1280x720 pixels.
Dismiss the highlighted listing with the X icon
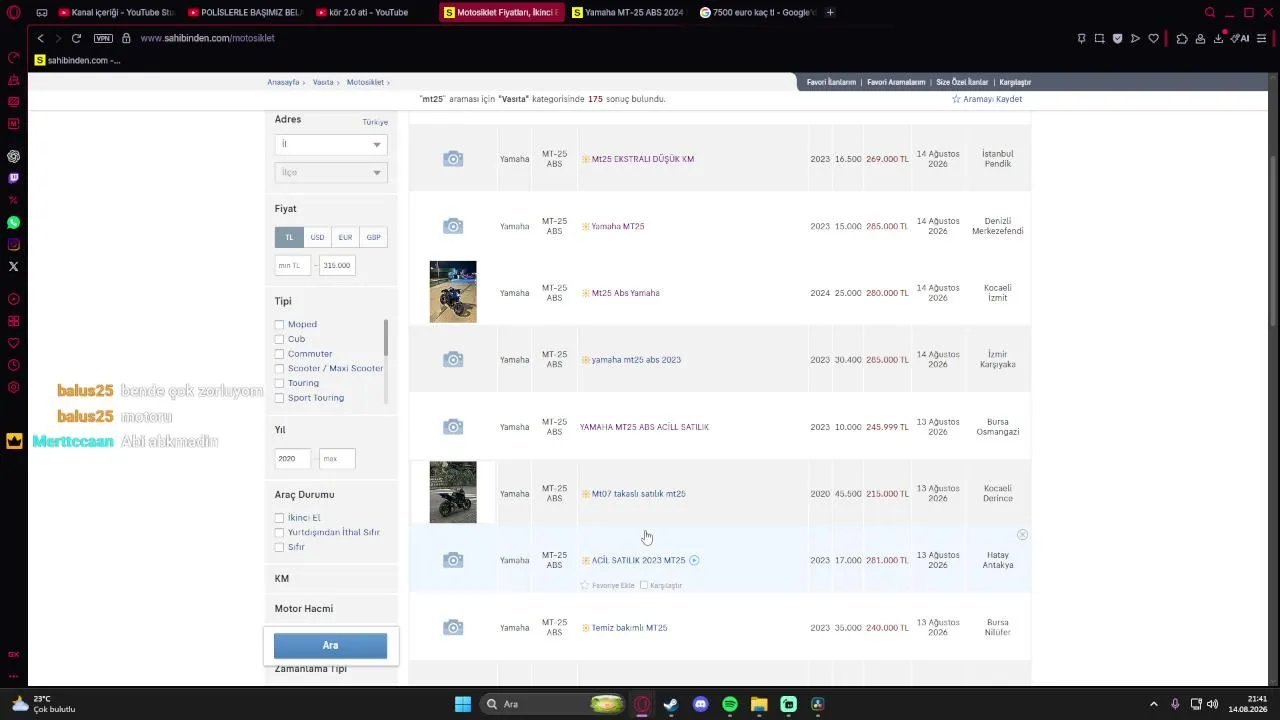pos(1022,535)
